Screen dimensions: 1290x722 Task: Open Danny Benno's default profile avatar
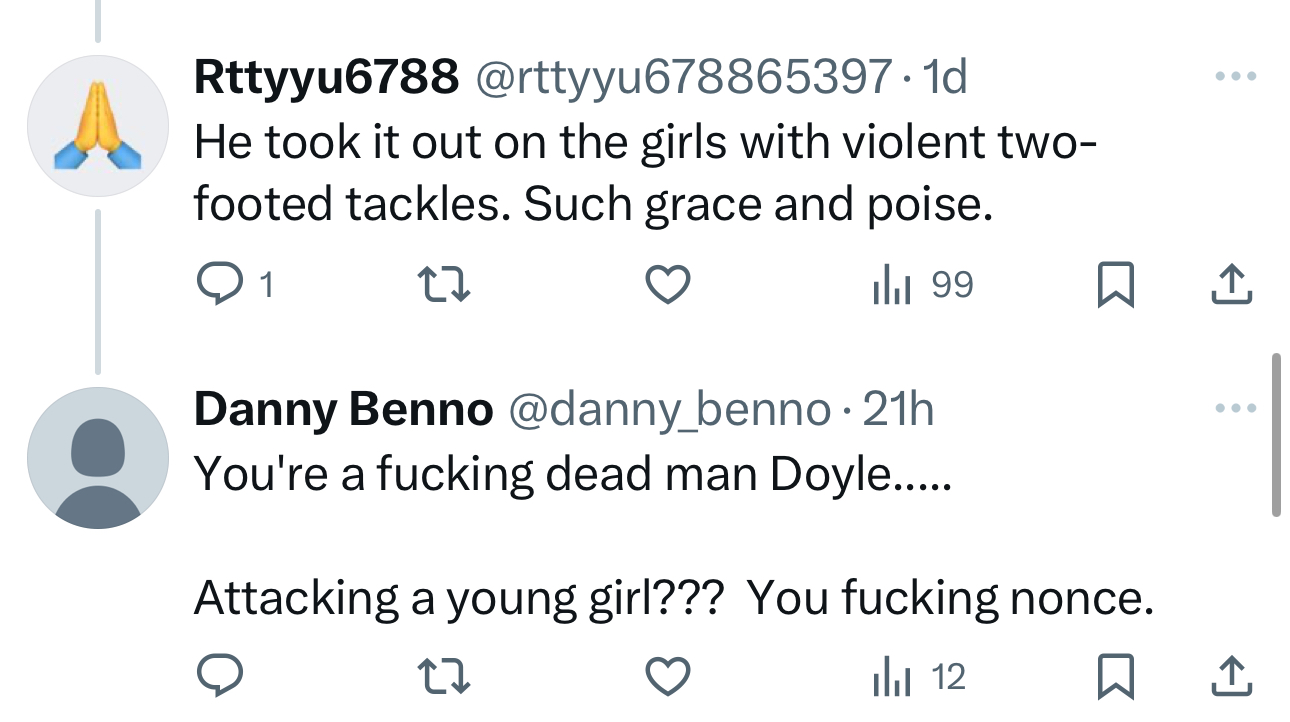click(97, 457)
